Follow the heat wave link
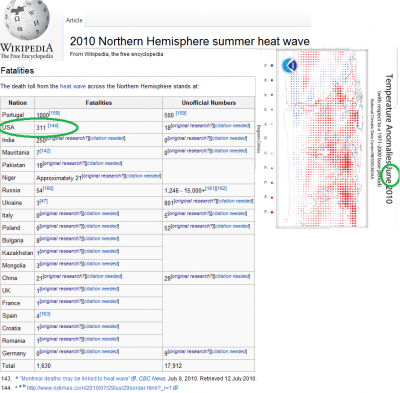The image size is (400, 393). point(73,86)
